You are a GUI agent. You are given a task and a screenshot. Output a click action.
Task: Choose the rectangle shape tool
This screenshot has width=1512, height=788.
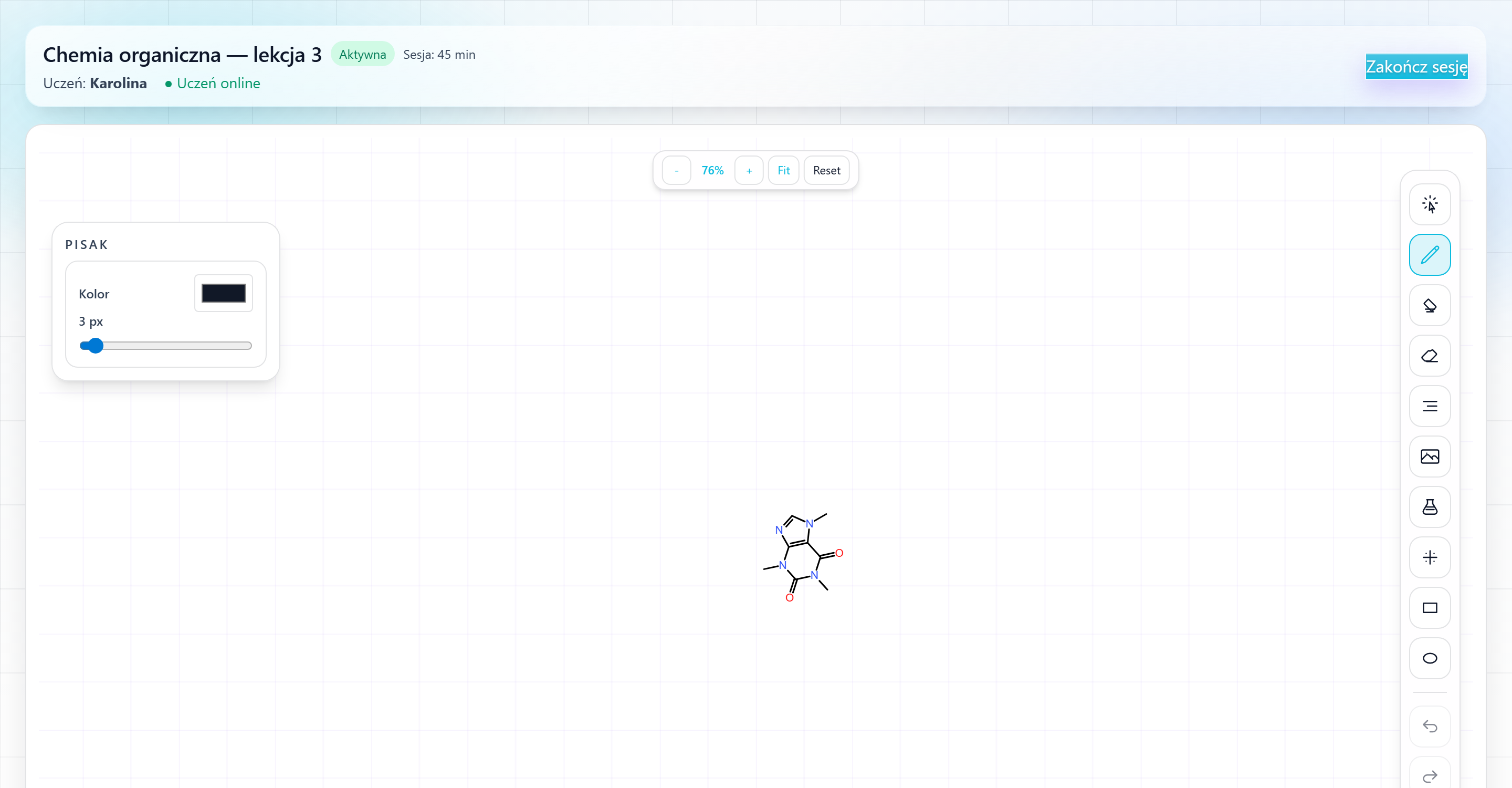1429,608
